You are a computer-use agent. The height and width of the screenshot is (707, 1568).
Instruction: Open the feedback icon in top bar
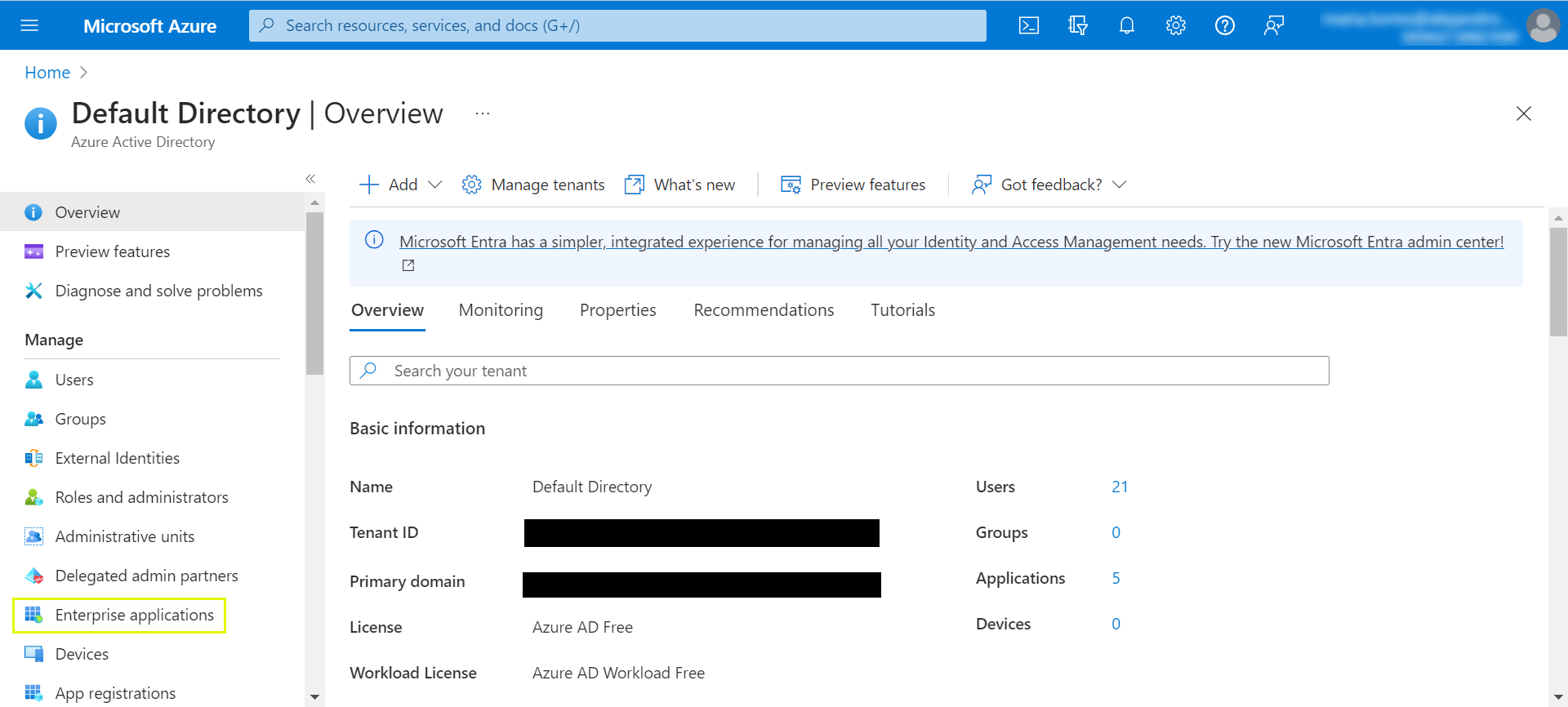point(1274,25)
